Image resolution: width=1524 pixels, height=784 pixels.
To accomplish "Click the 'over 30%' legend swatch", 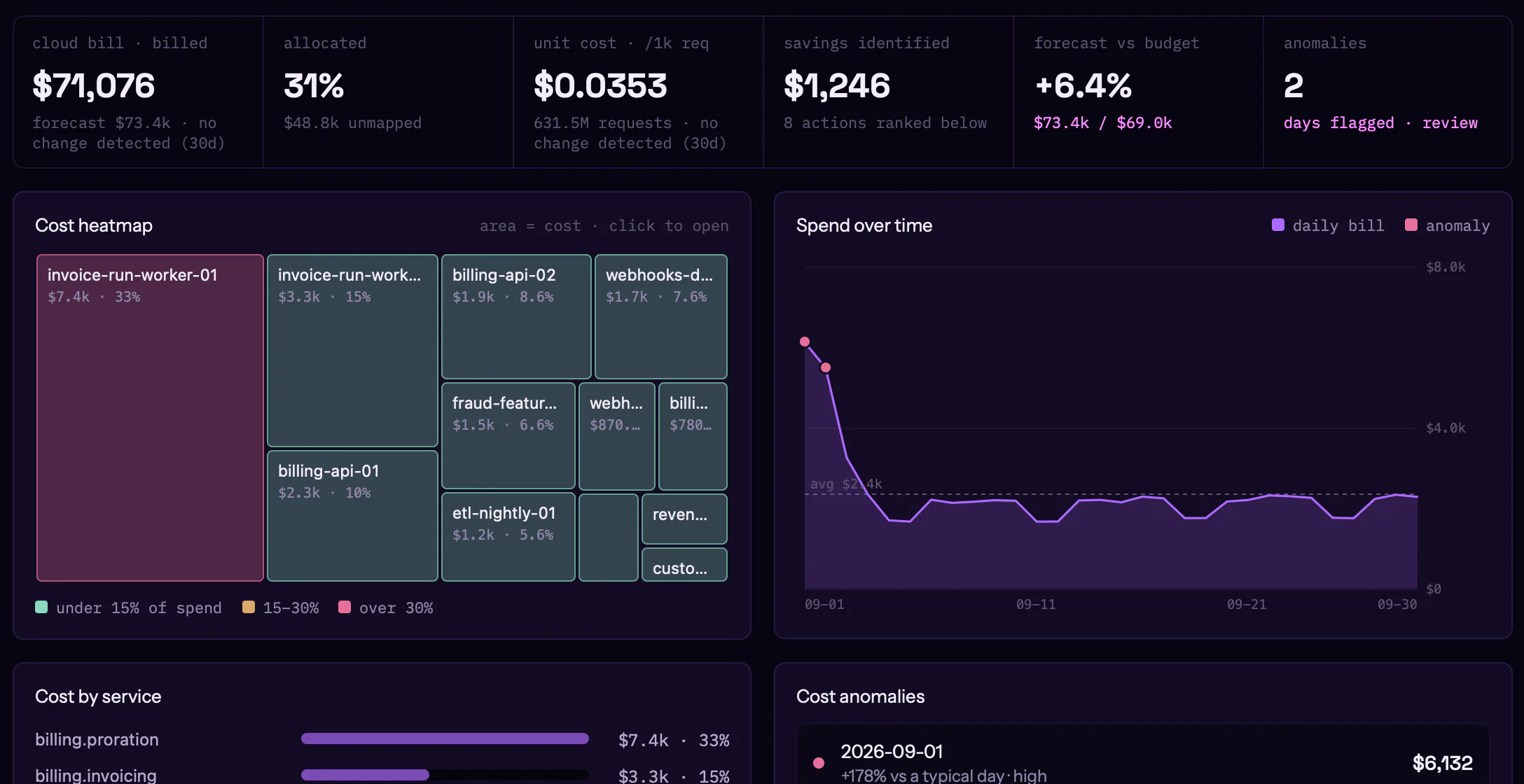I will click(x=345, y=607).
